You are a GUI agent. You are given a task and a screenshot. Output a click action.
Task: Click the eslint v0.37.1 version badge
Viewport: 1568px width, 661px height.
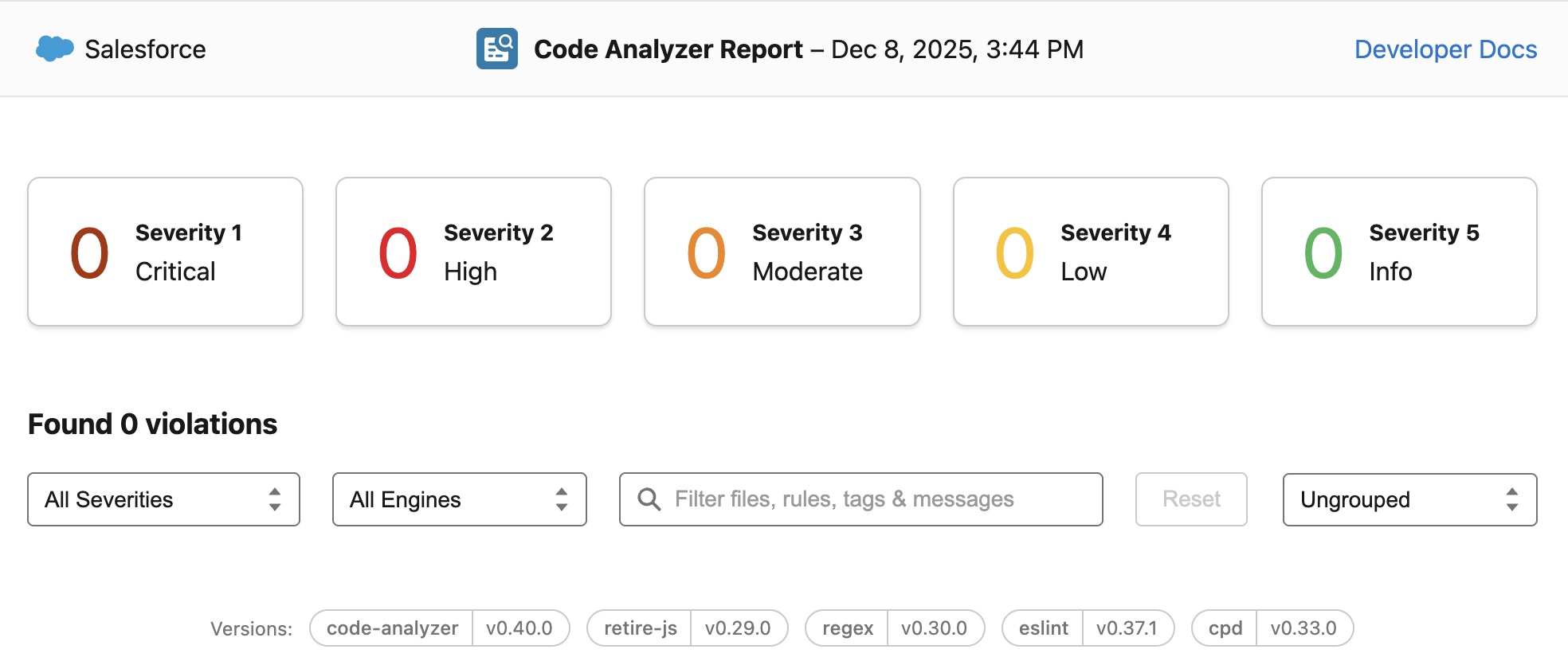[x=1088, y=628]
